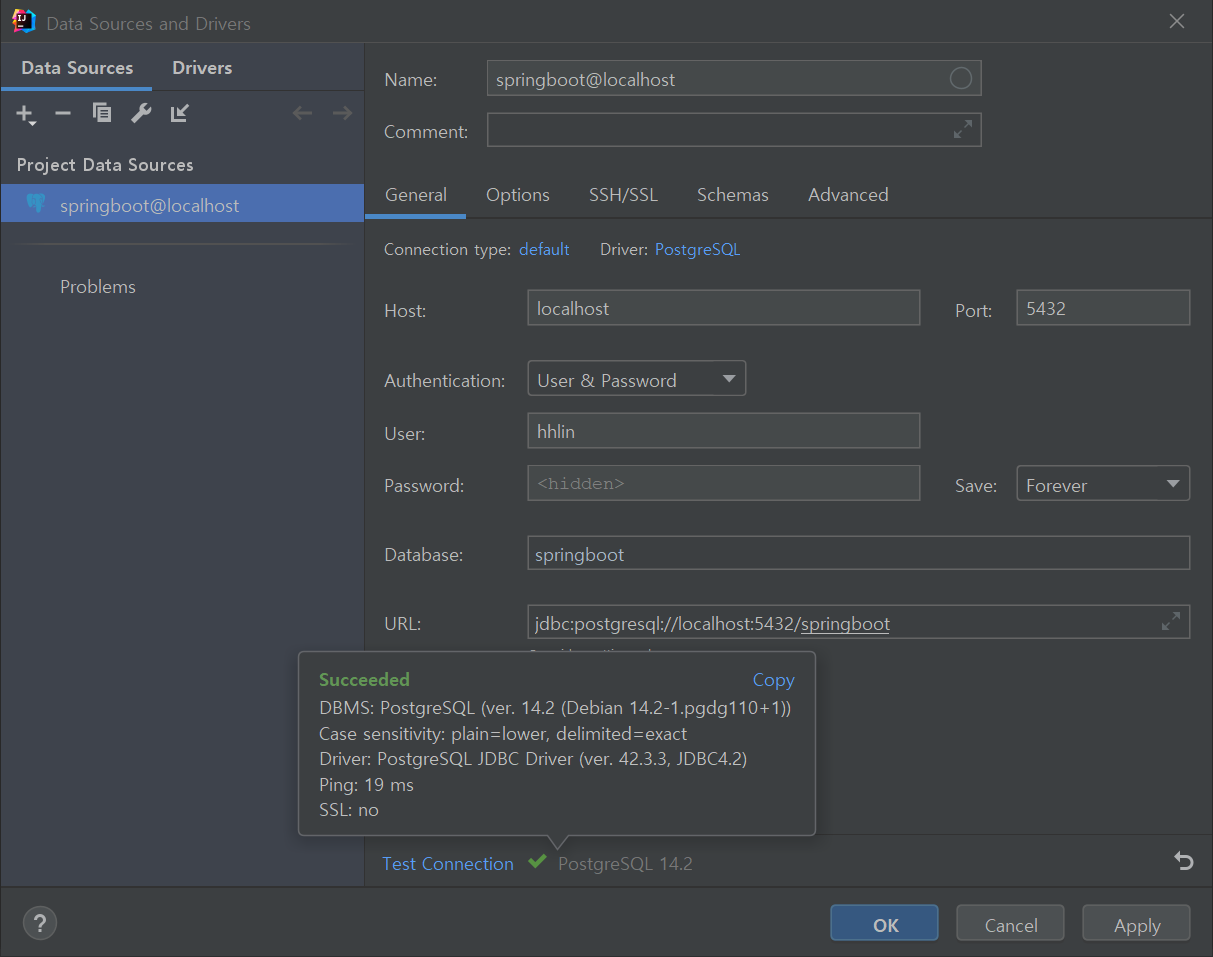Click the add data source plus icon
Viewport: 1213px width, 957px height.
pyautogui.click(x=26, y=114)
